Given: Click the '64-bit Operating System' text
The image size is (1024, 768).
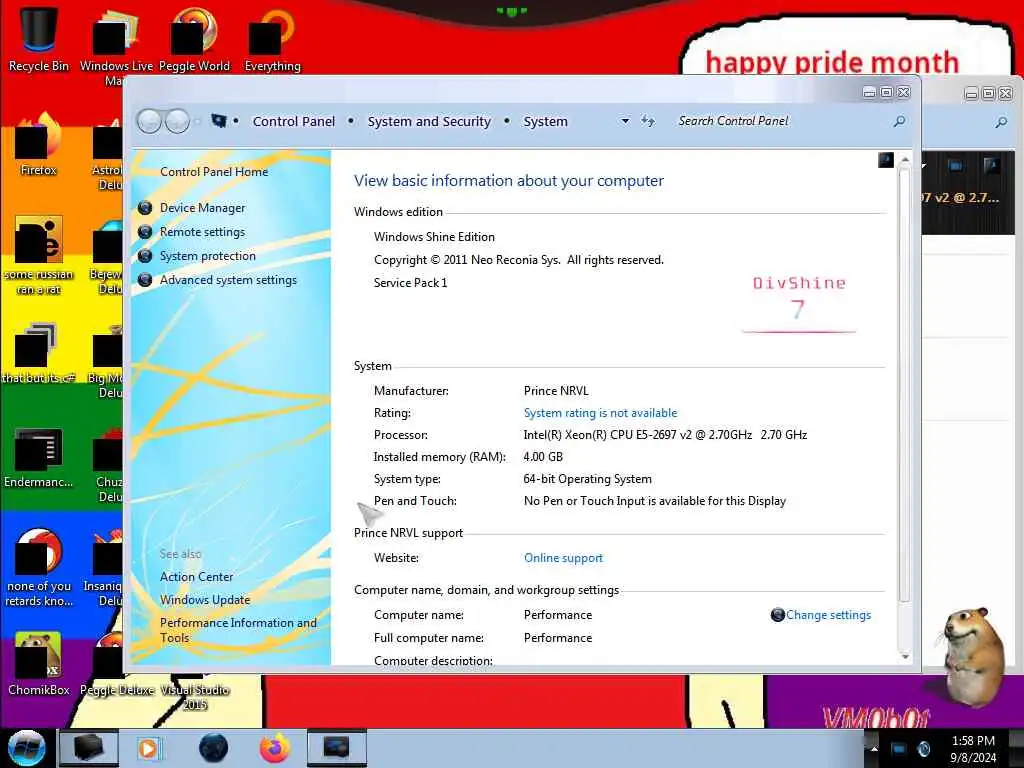Looking at the screenshot, I should [x=587, y=479].
